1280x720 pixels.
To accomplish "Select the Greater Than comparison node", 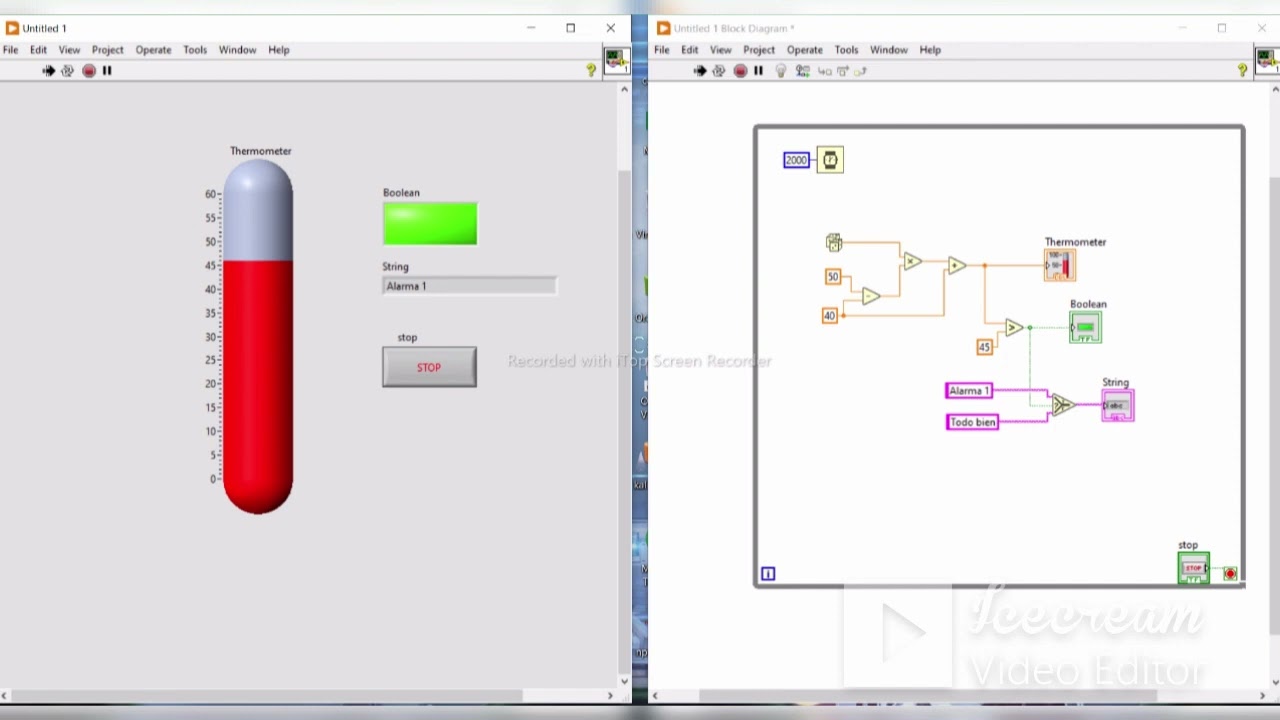I will tap(1014, 327).
